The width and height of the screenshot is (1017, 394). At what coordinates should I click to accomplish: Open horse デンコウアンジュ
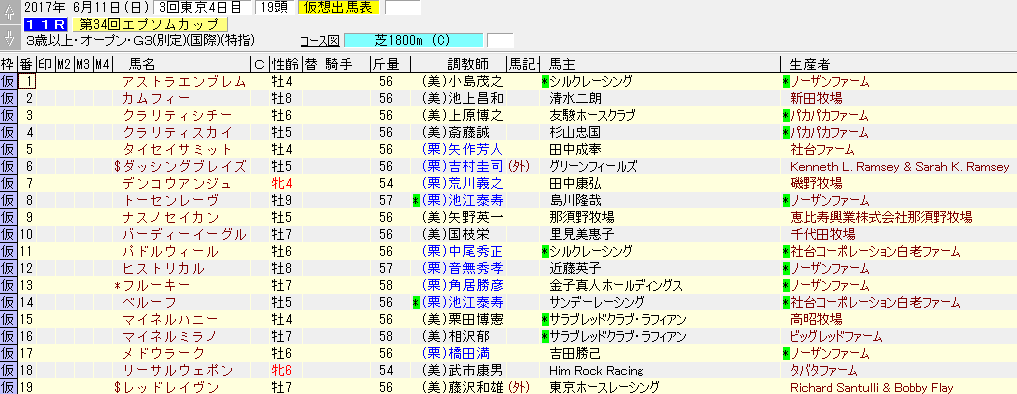click(176, 183)
